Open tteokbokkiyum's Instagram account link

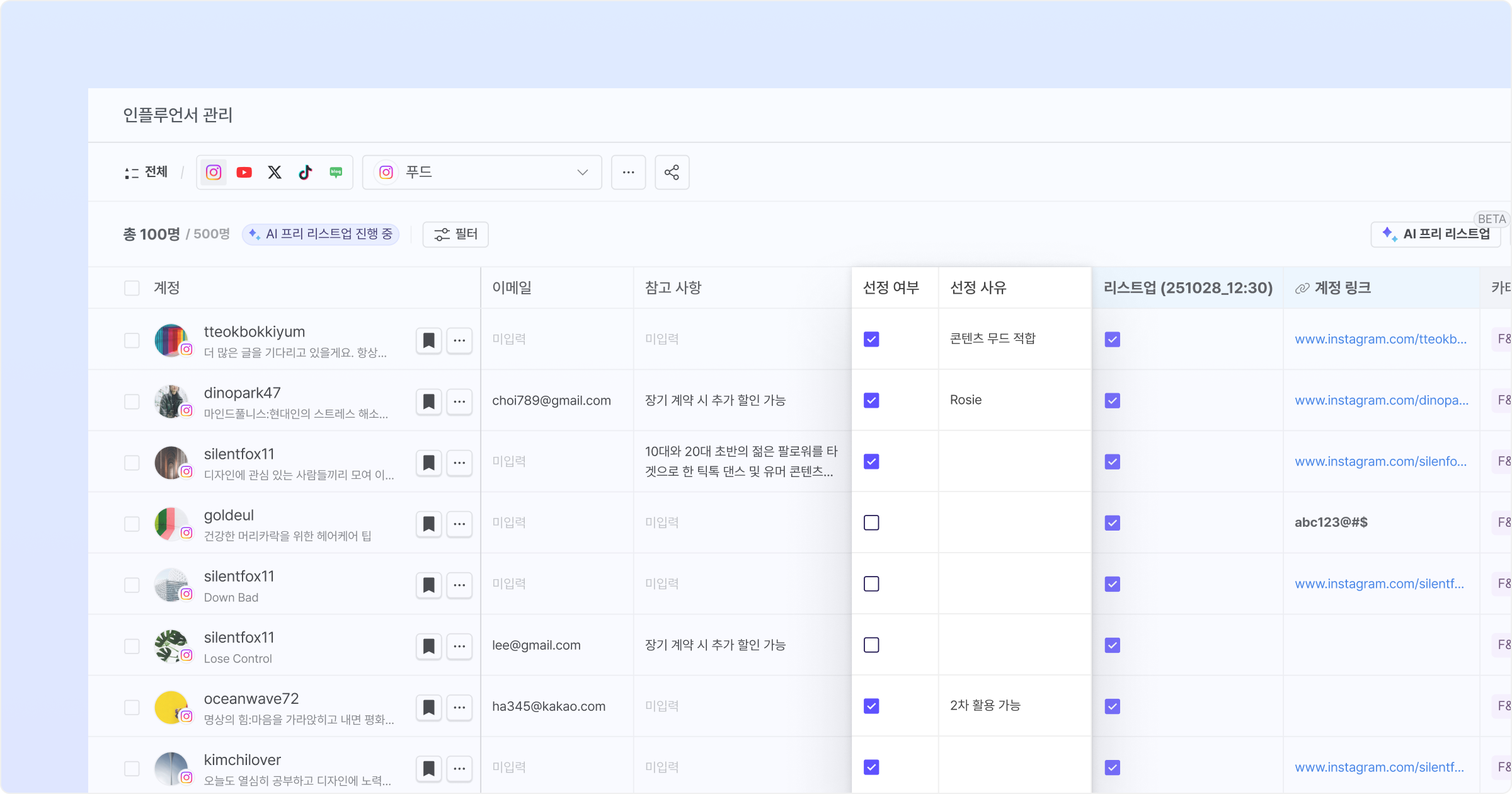(1380, 339)
